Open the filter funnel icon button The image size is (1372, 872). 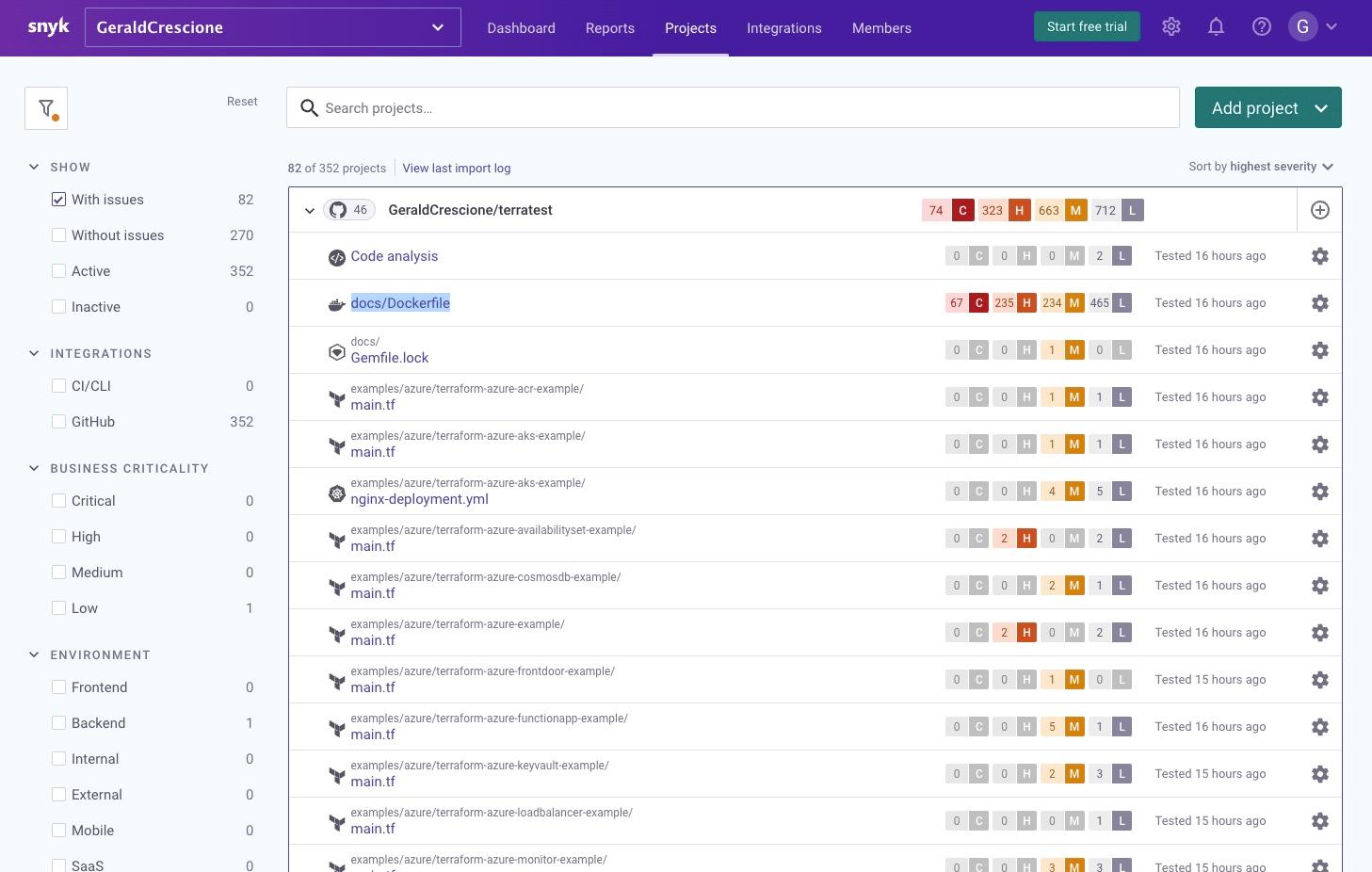(46, 108)
